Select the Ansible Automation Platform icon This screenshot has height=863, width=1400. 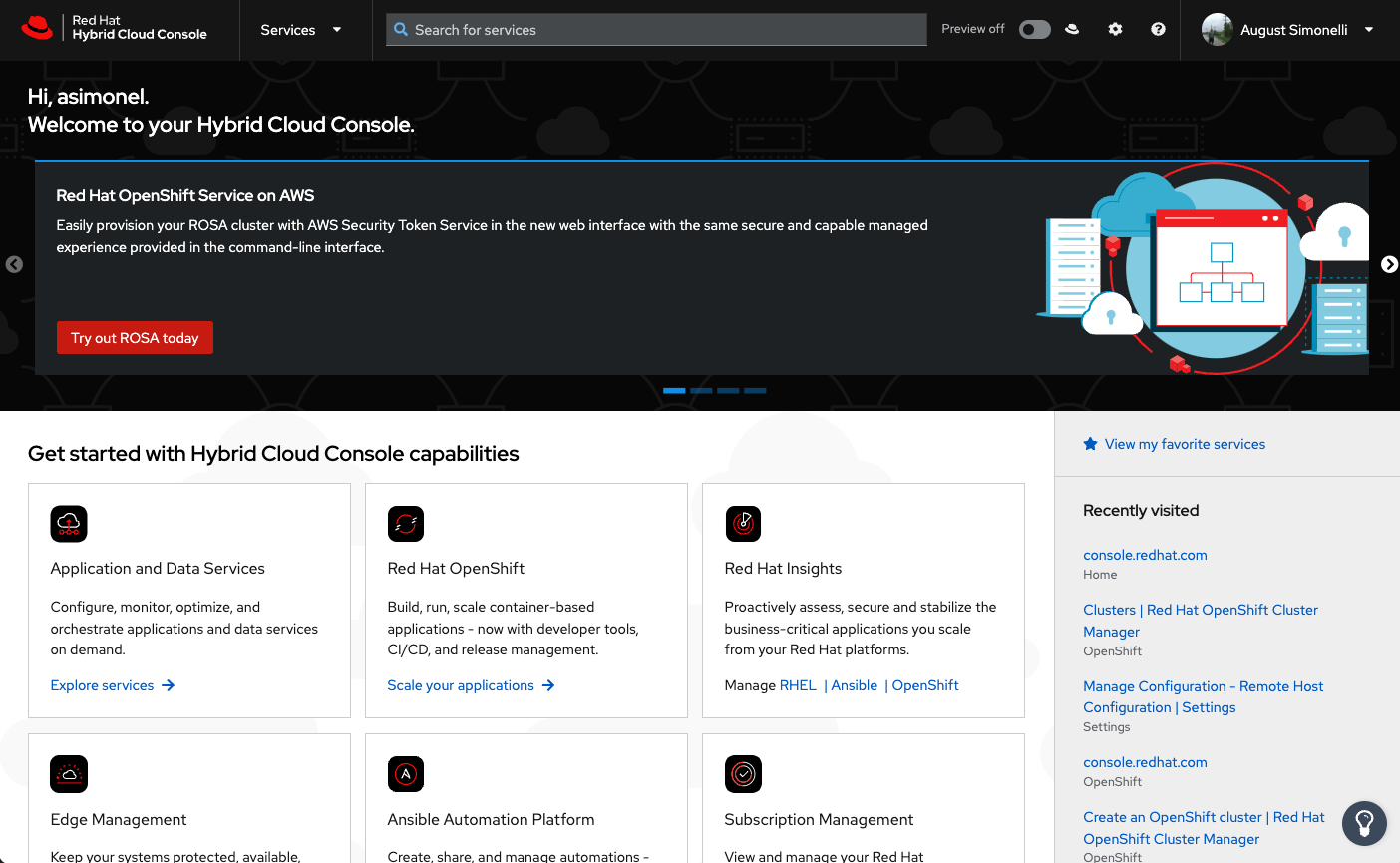(x=405, y=774)
